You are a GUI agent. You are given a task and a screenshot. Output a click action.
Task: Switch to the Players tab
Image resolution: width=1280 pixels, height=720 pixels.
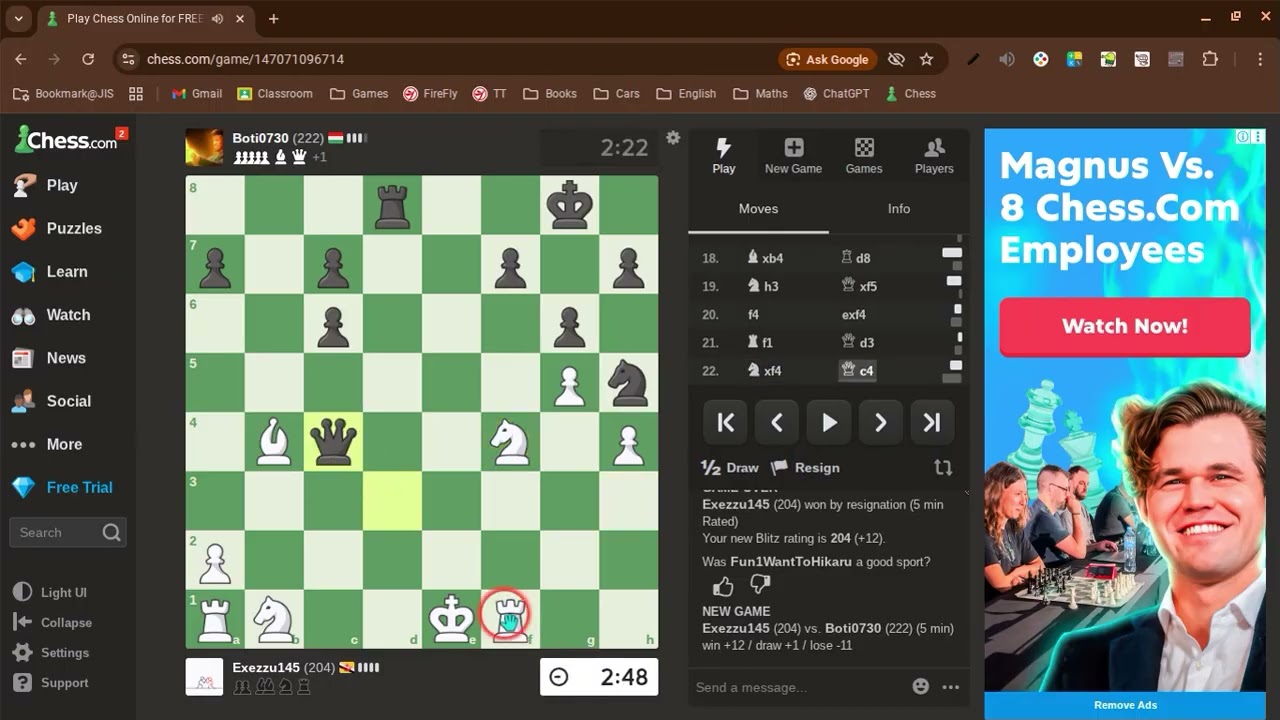tap(934, 155)
